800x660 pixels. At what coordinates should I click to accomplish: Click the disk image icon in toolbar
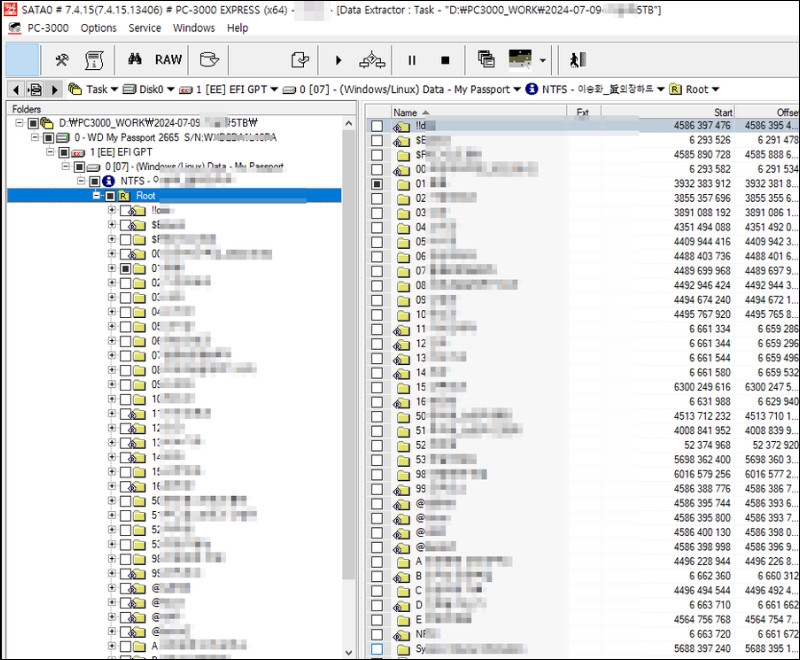209,60
